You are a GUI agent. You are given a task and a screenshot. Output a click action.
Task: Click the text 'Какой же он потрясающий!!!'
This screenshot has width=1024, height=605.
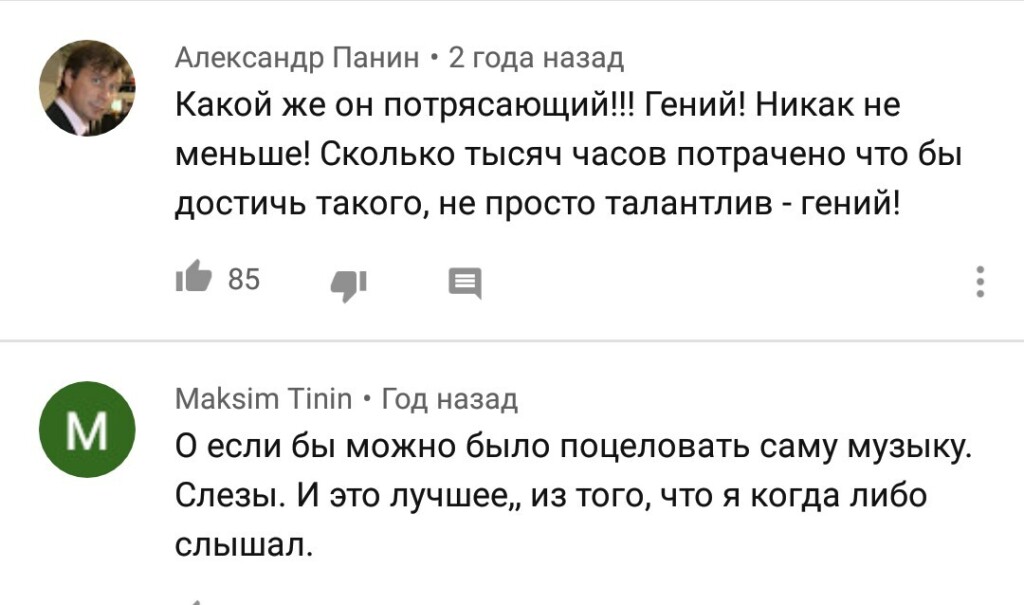point(405,103)
